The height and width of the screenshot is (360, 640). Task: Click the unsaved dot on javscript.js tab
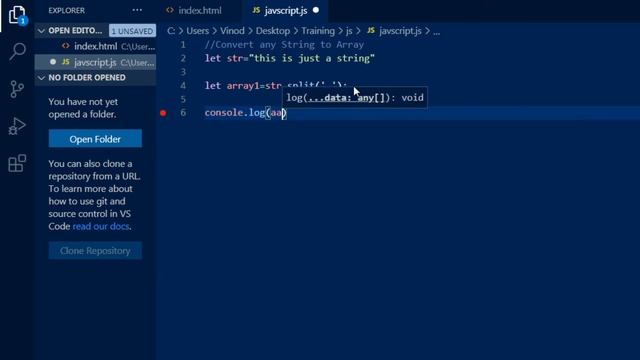[316, 10]
